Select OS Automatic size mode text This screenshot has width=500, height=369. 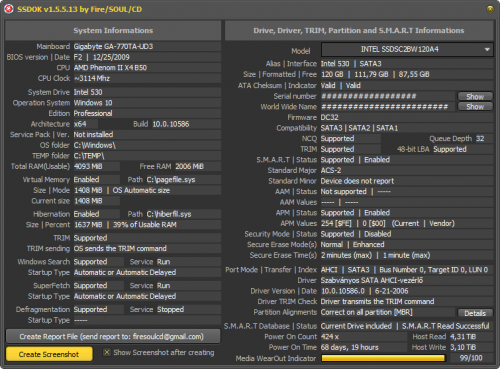click(141, 190)
